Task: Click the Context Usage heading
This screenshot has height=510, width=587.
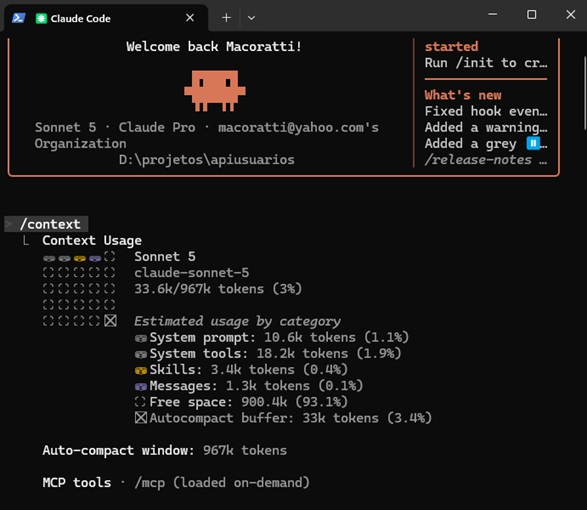Action: [x=92, y=240]
